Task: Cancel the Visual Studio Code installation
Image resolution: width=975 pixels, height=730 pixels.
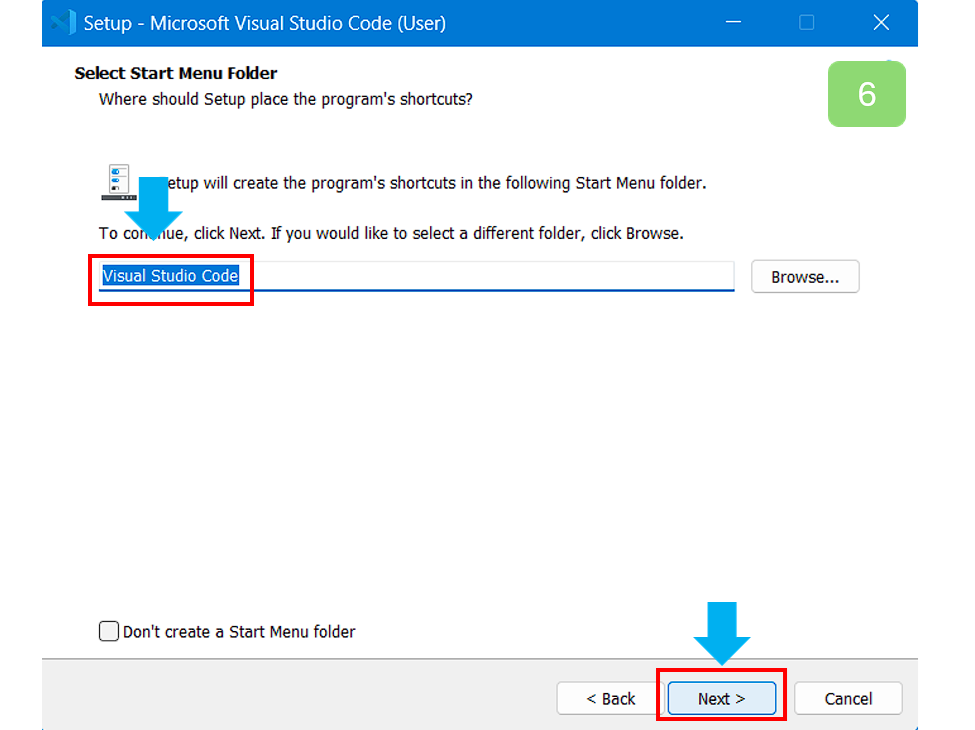Action: point(847,698)
